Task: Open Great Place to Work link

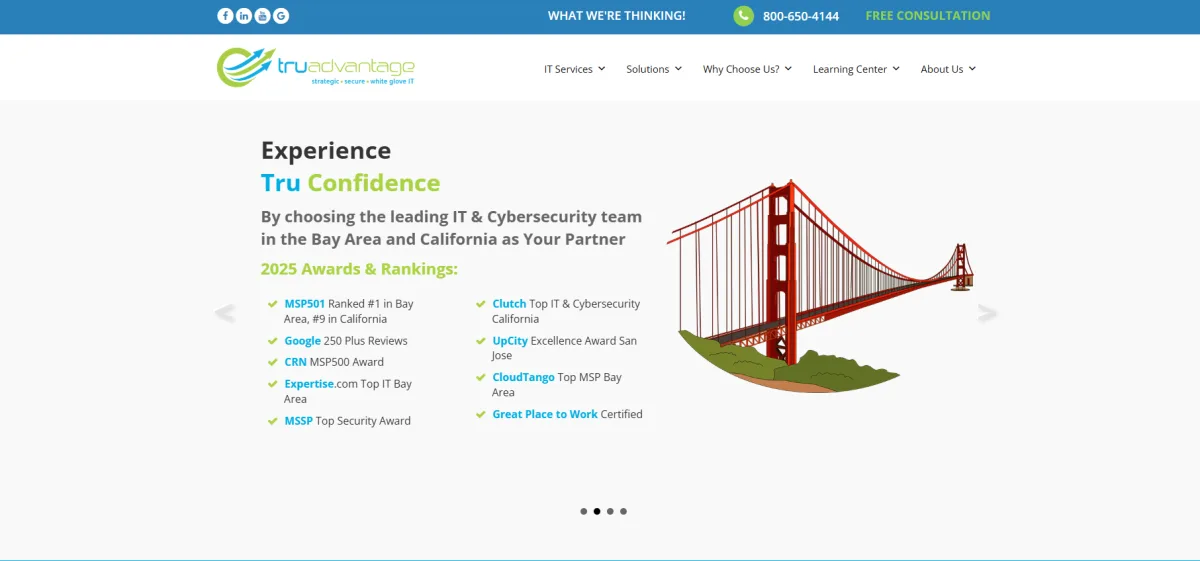Action: click(545, 414)
